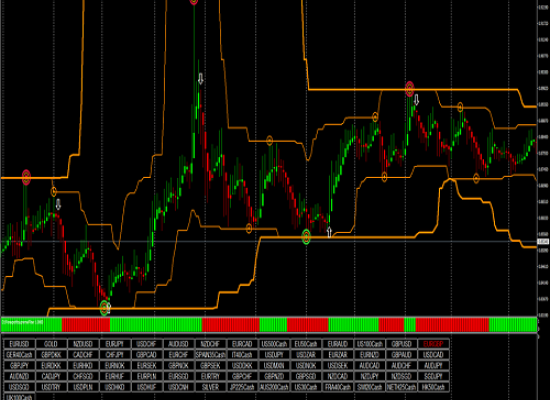
Task: Click the white down arrow on the left chart side
Action: pyautogui.click(x=58, y=204)
